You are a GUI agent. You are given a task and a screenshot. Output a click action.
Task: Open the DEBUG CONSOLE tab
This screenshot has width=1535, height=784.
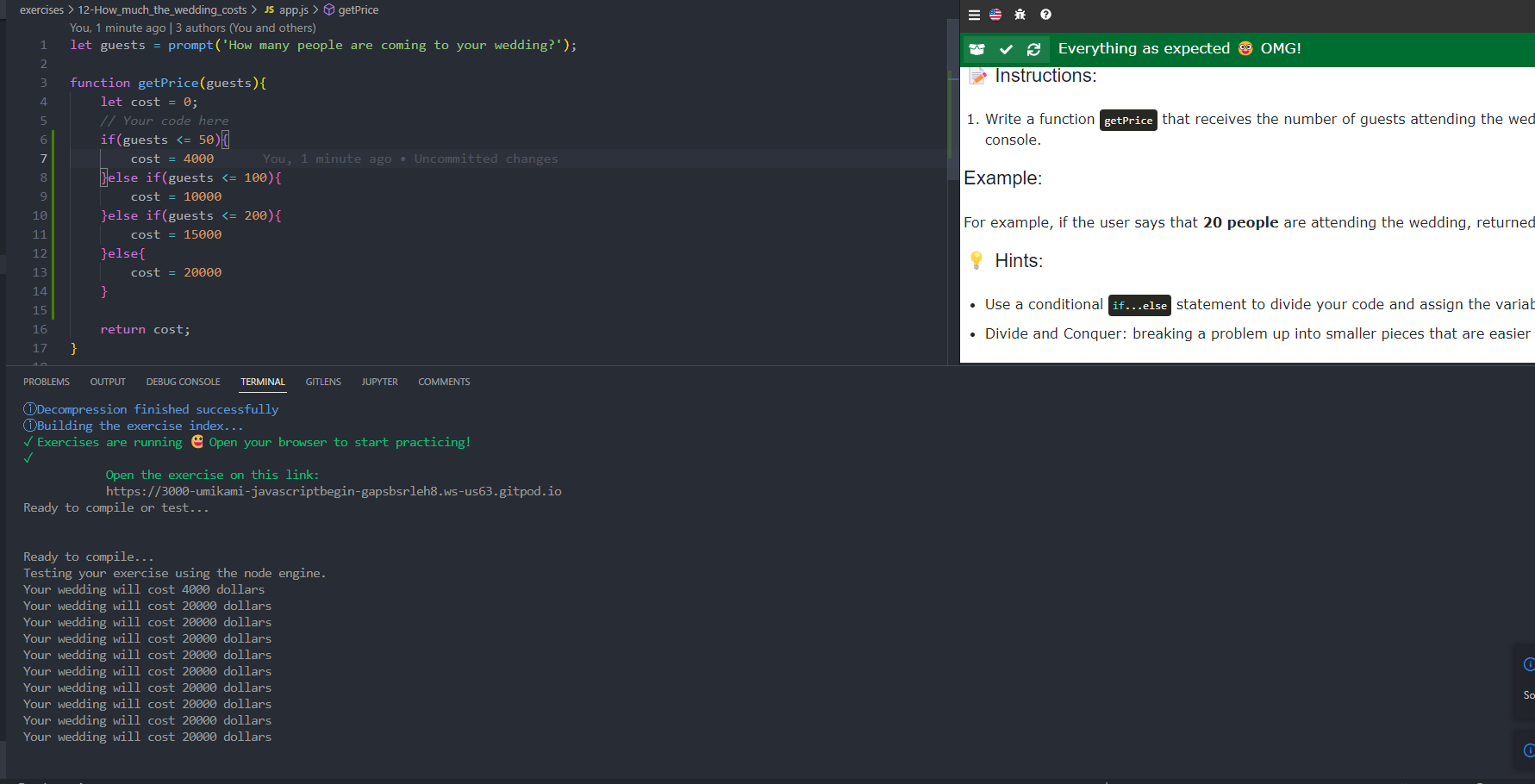(x=183, y=382)
